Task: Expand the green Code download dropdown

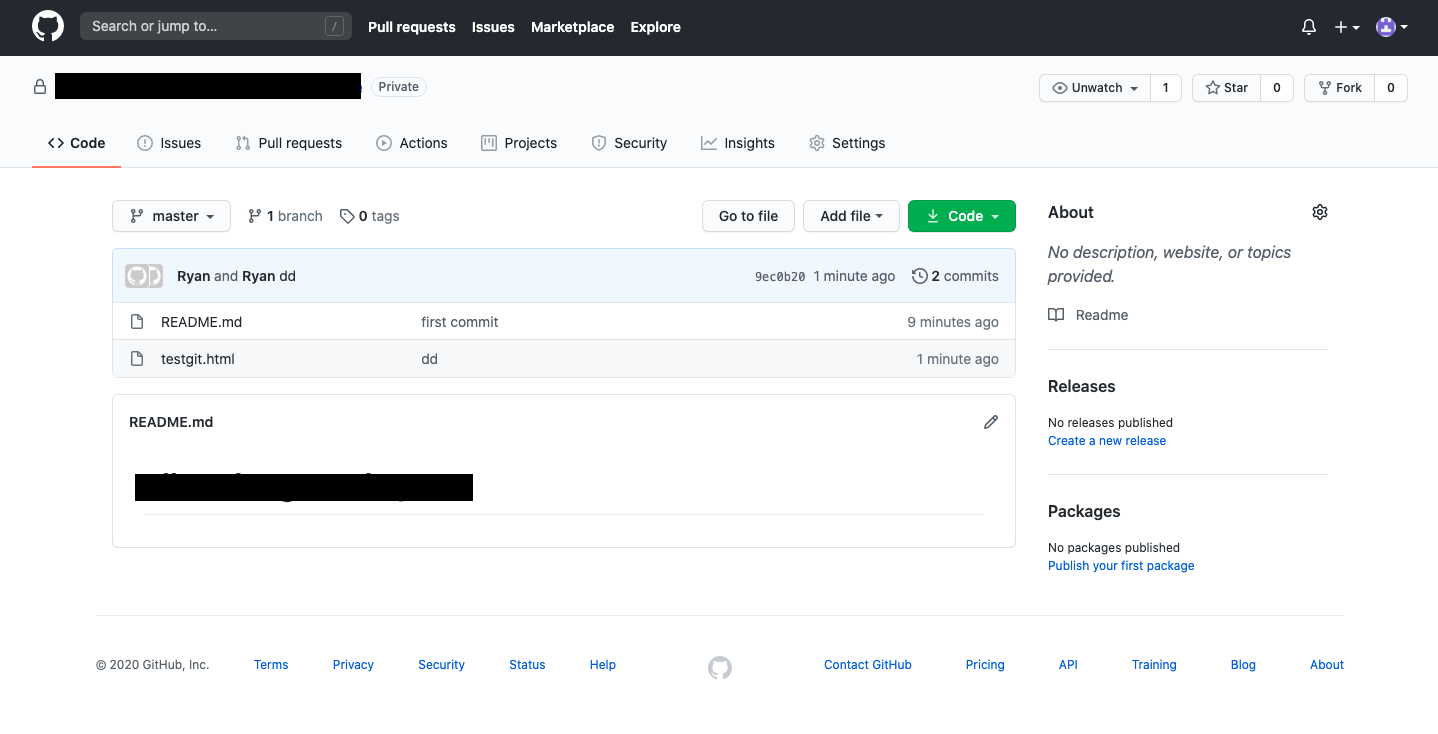Action: point(962,216)
